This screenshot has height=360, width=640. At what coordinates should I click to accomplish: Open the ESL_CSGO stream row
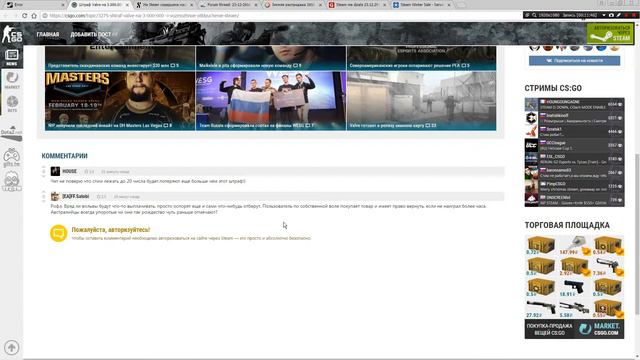[x=574, y=159]
